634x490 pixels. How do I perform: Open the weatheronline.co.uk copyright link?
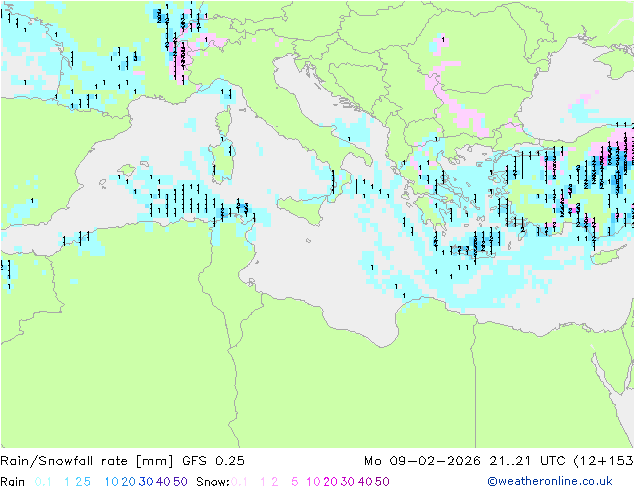[550, 481]
